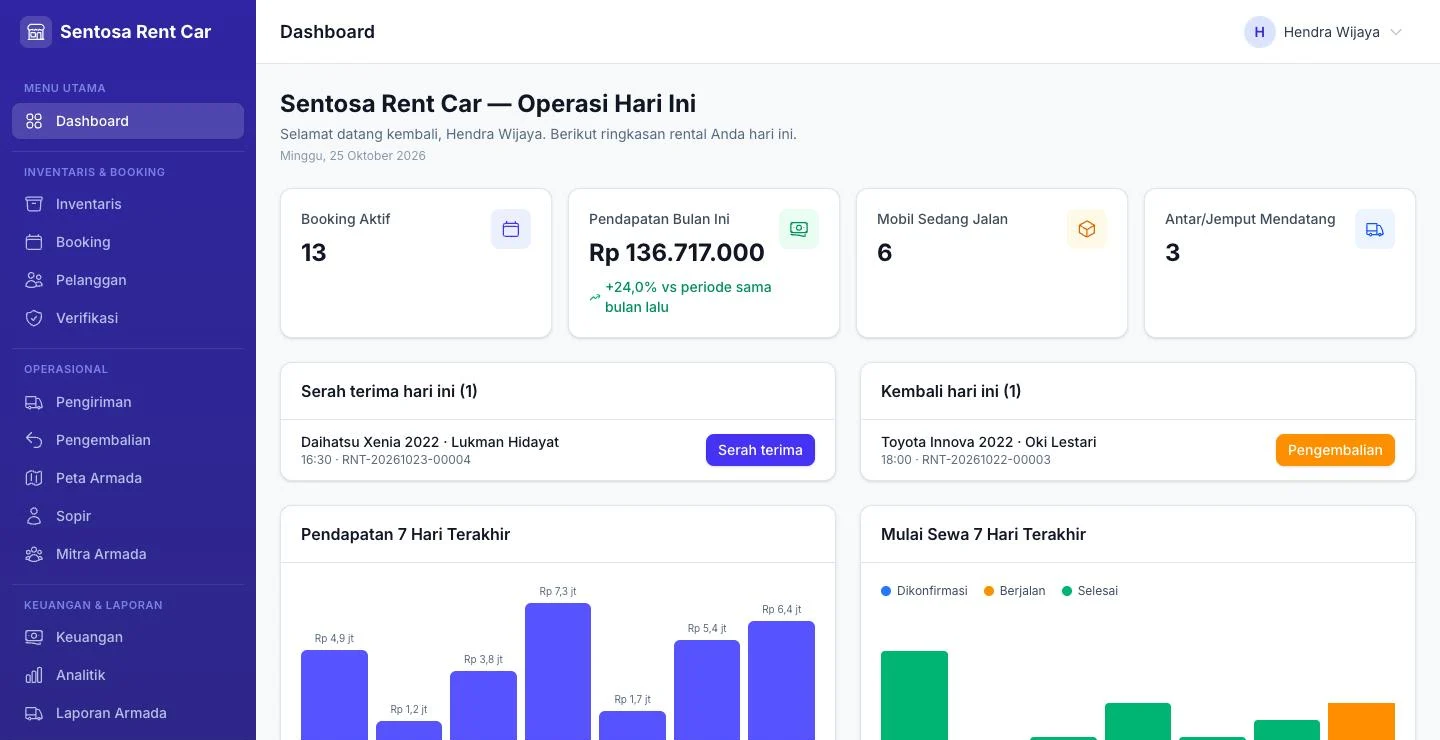Click the Toyota Innova 2022 · Oki Lestari entry
Viewport: 1440px width, 740px height.
[x=988, y=442]
